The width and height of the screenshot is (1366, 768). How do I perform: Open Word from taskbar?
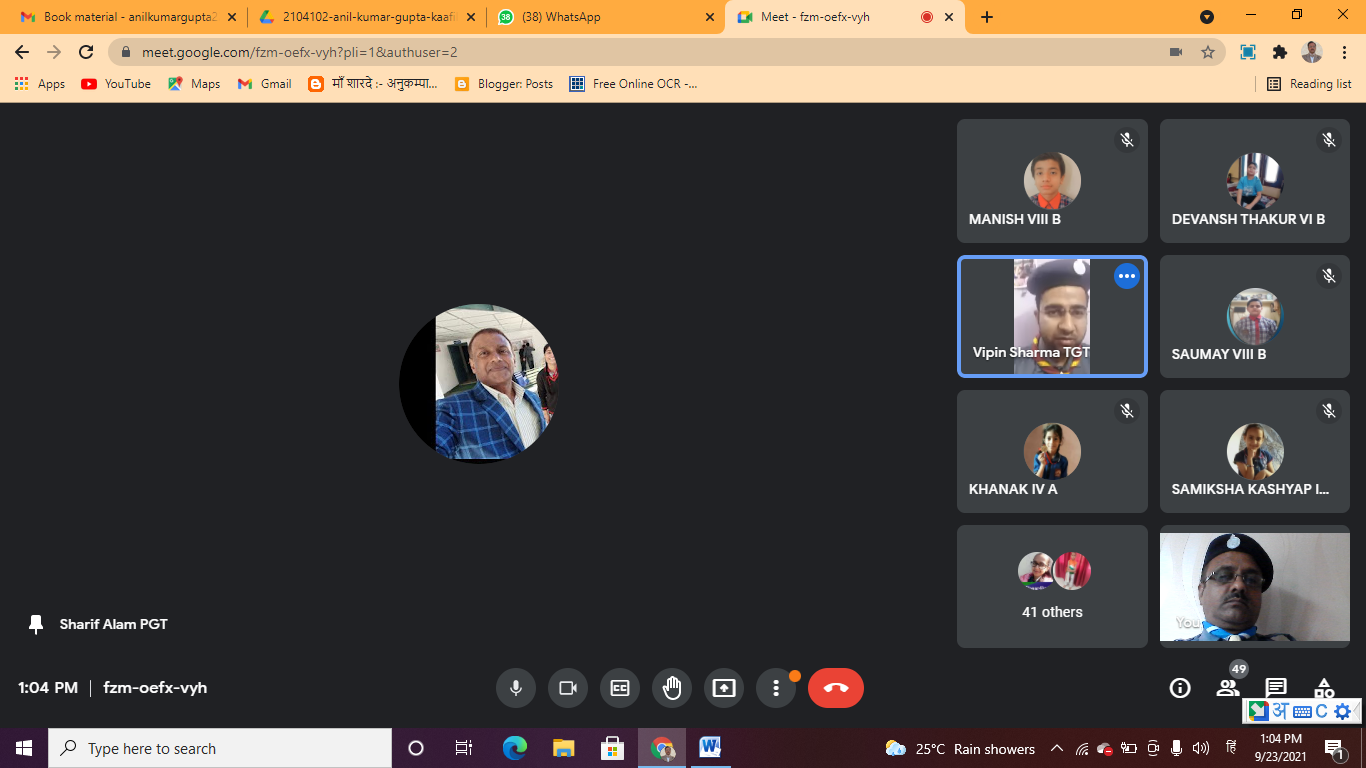click(x=710, y=748)
